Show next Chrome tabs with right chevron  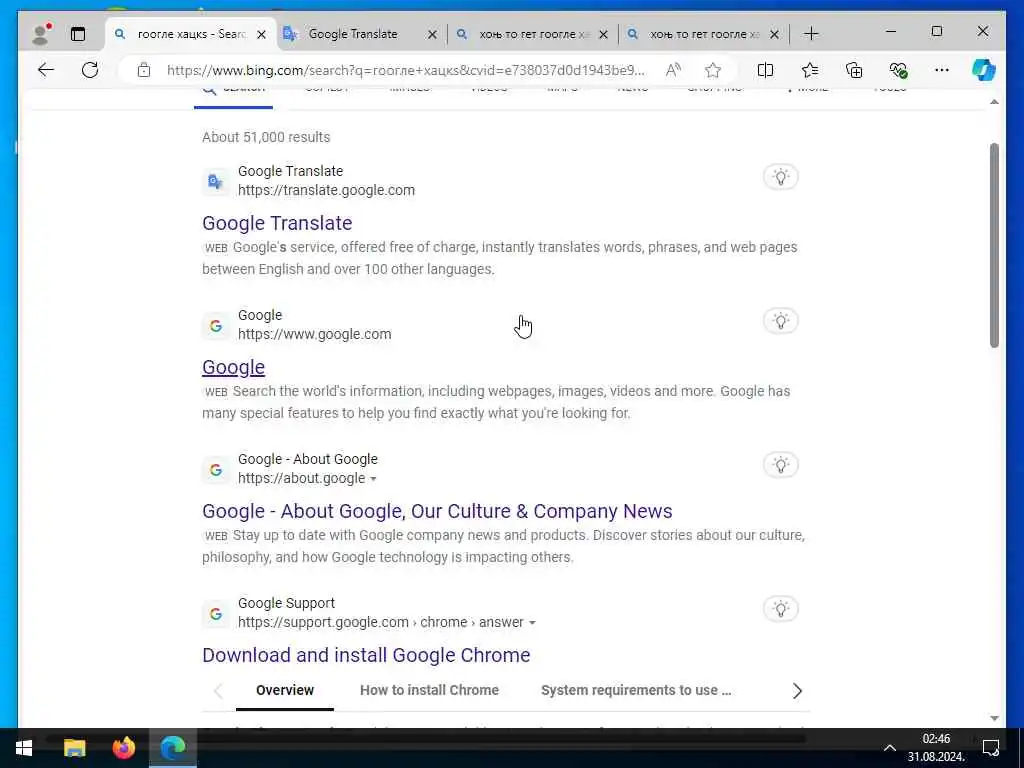797,691
